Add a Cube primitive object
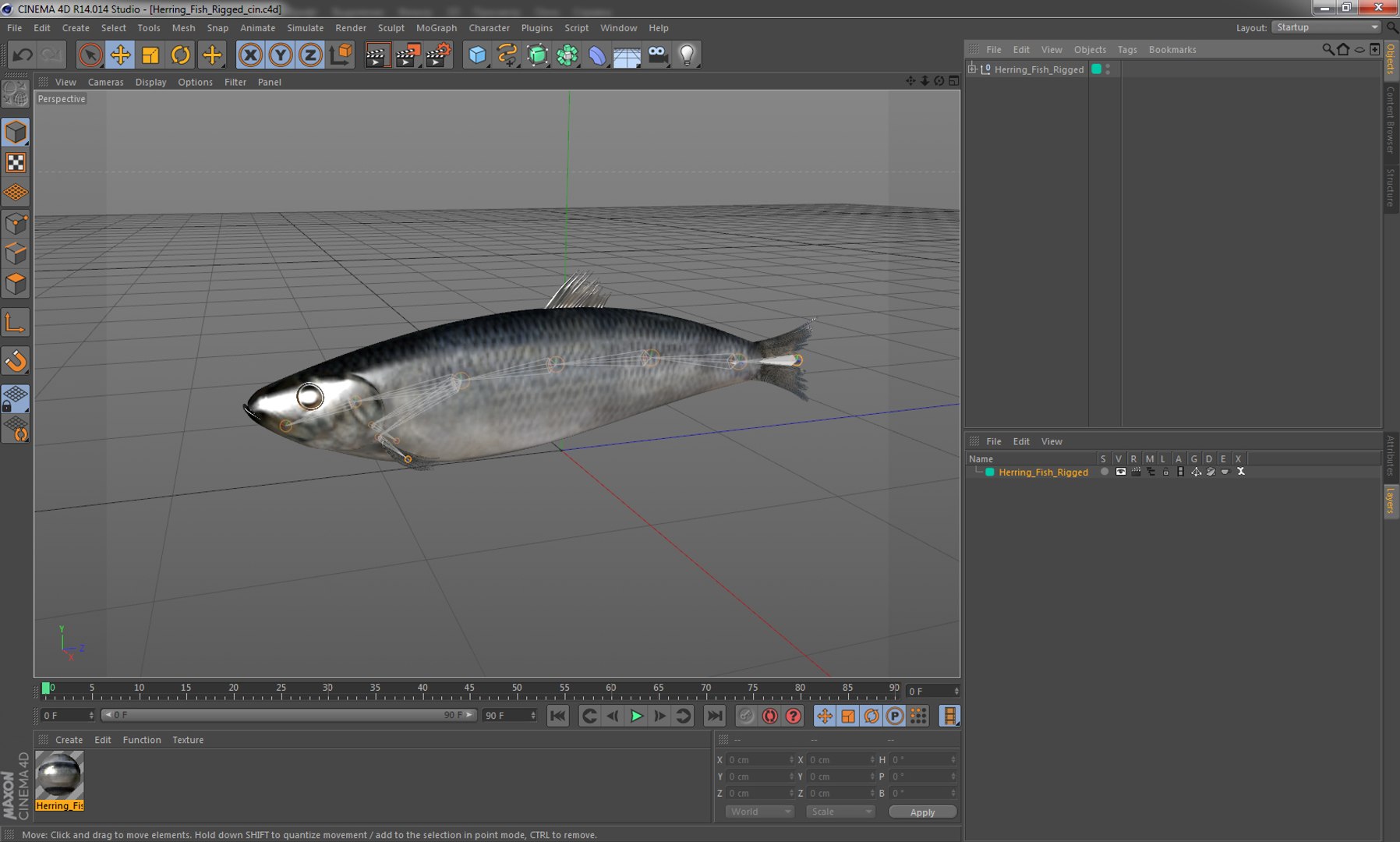Image resolution: width=1400 pixels, height=842 pixels. click(x=477, y=55)
